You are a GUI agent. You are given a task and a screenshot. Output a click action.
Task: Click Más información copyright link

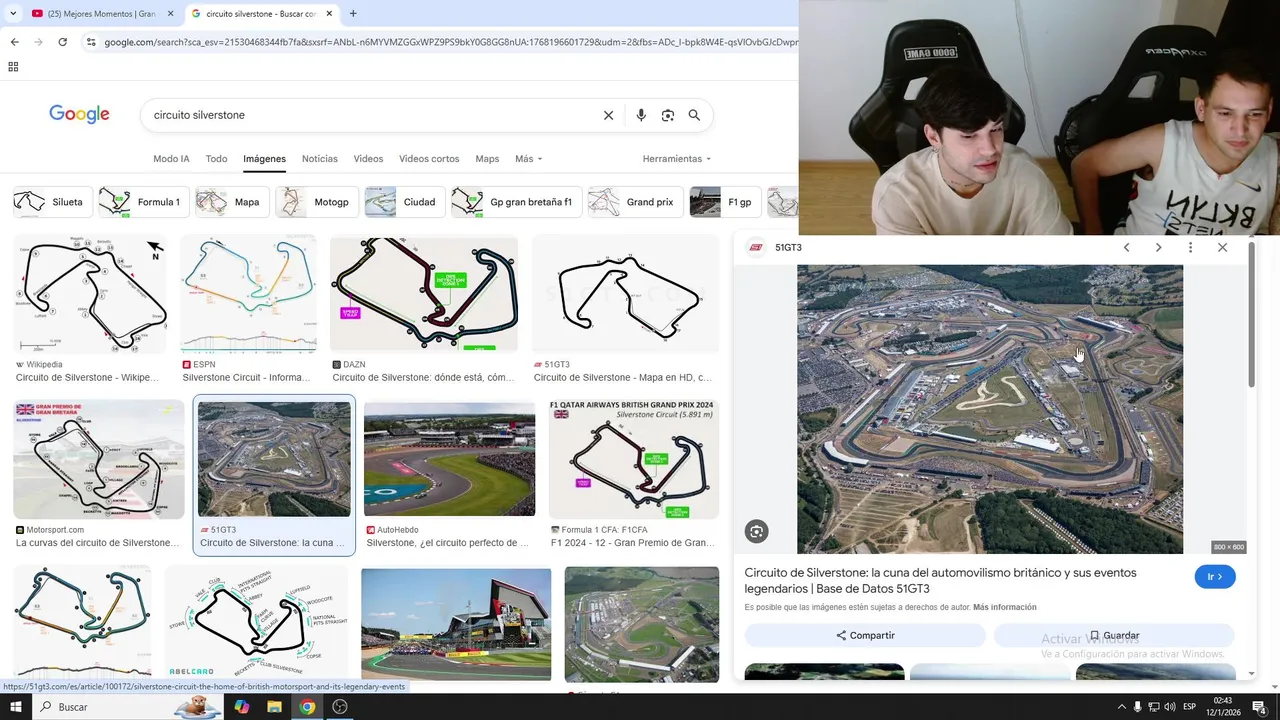pos(1004,607)
